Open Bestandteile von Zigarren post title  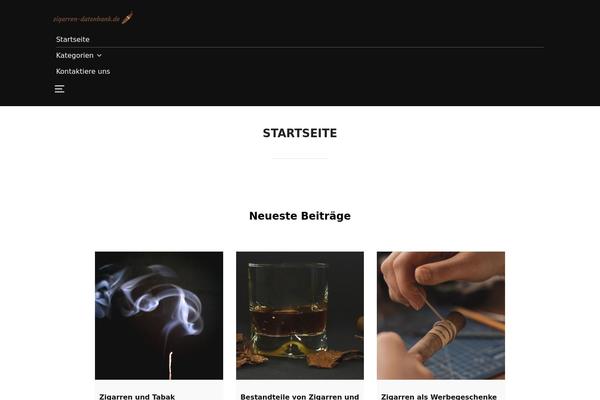300,397
